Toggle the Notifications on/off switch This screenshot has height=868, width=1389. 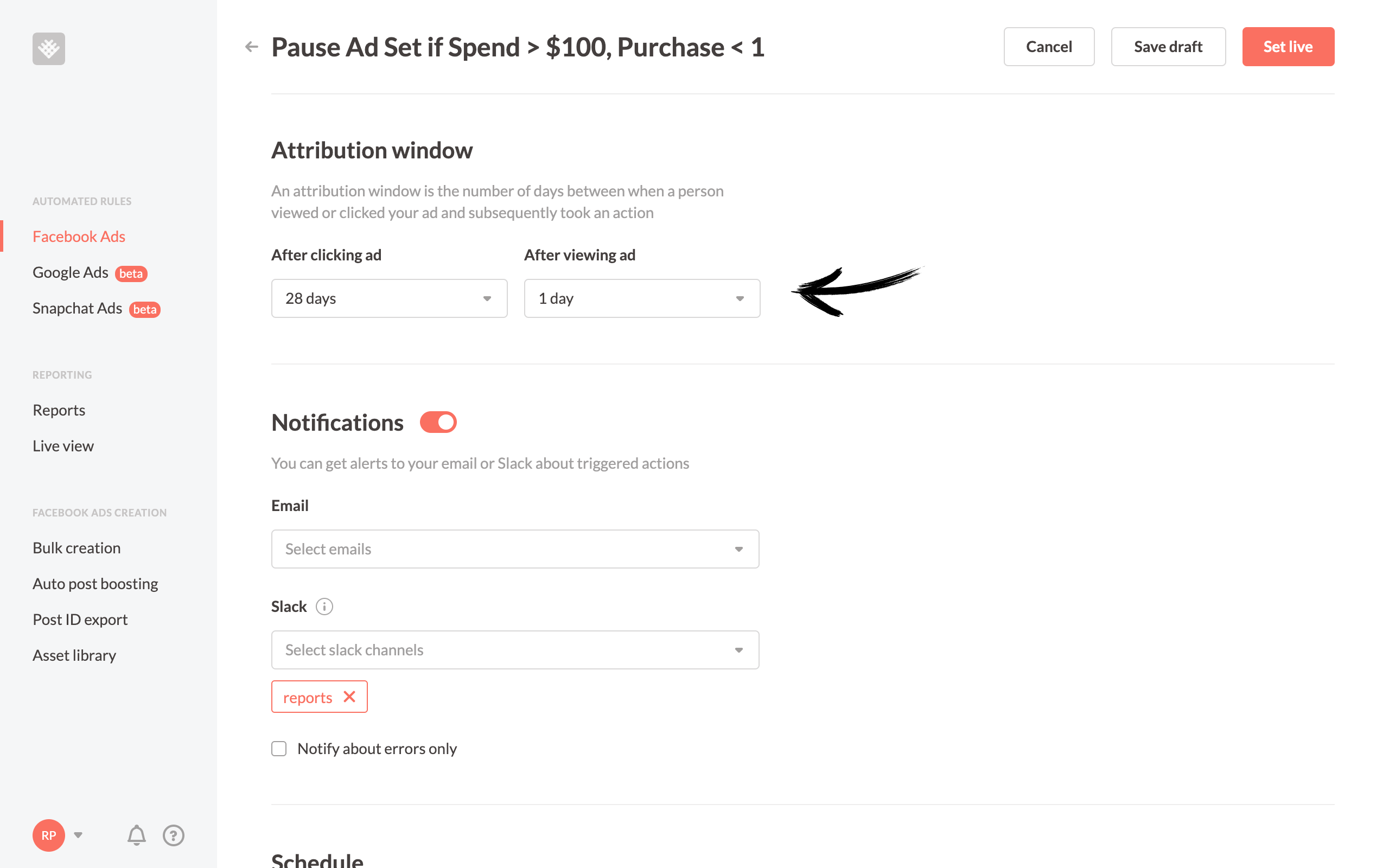click(438, 420)
